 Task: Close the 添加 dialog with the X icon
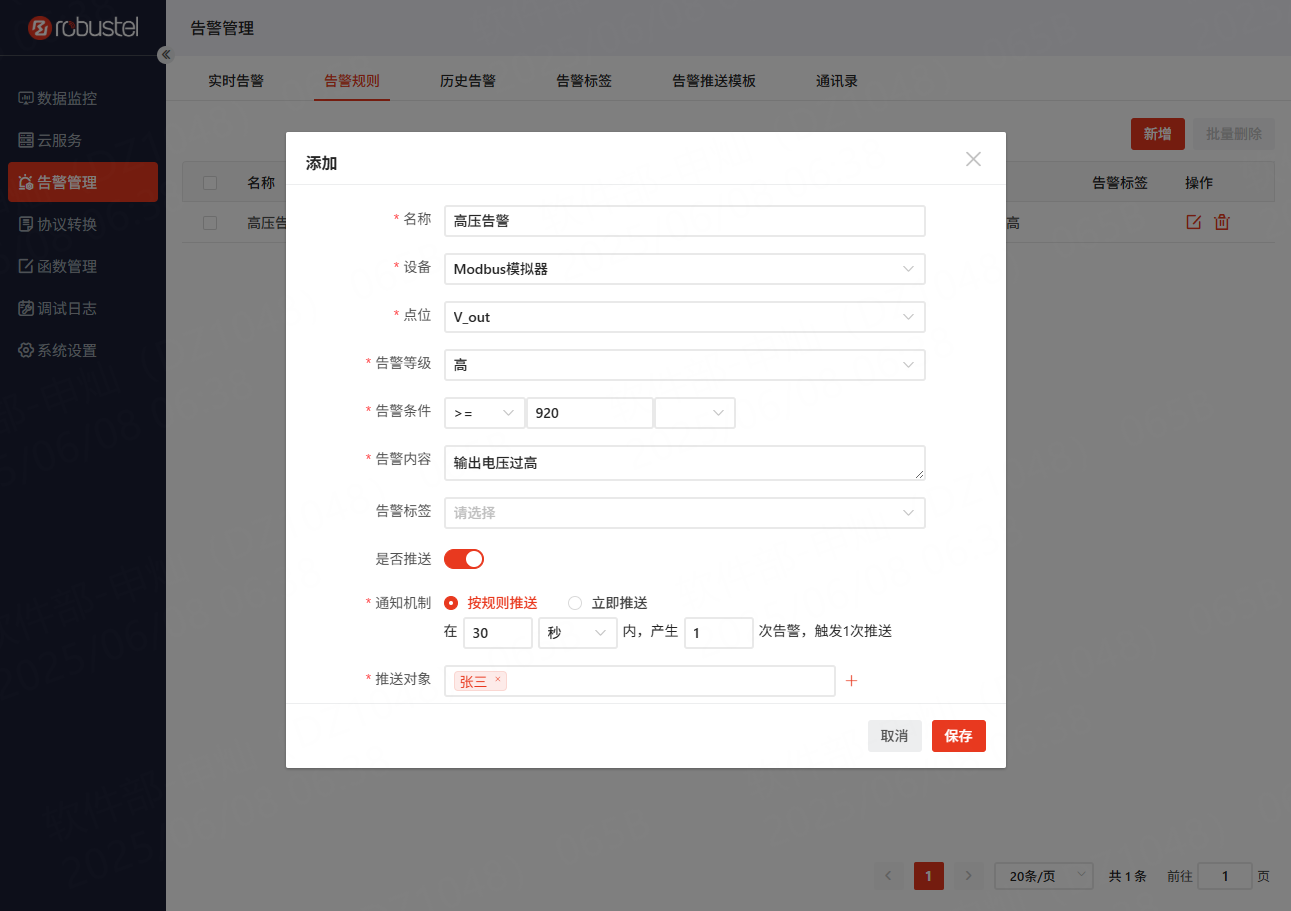tap(973, 159)
